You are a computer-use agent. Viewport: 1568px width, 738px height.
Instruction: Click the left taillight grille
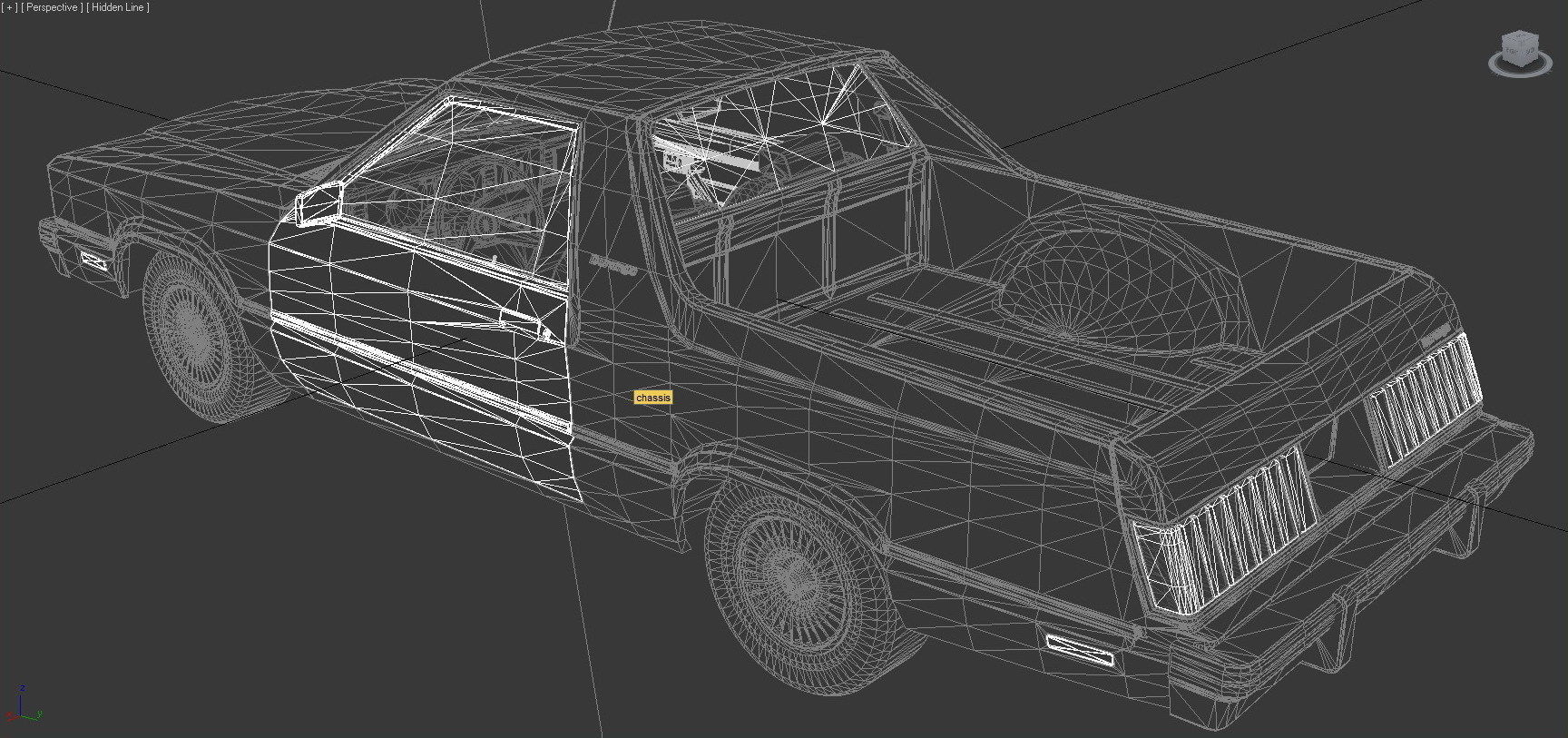click(x=1225, y=534)
